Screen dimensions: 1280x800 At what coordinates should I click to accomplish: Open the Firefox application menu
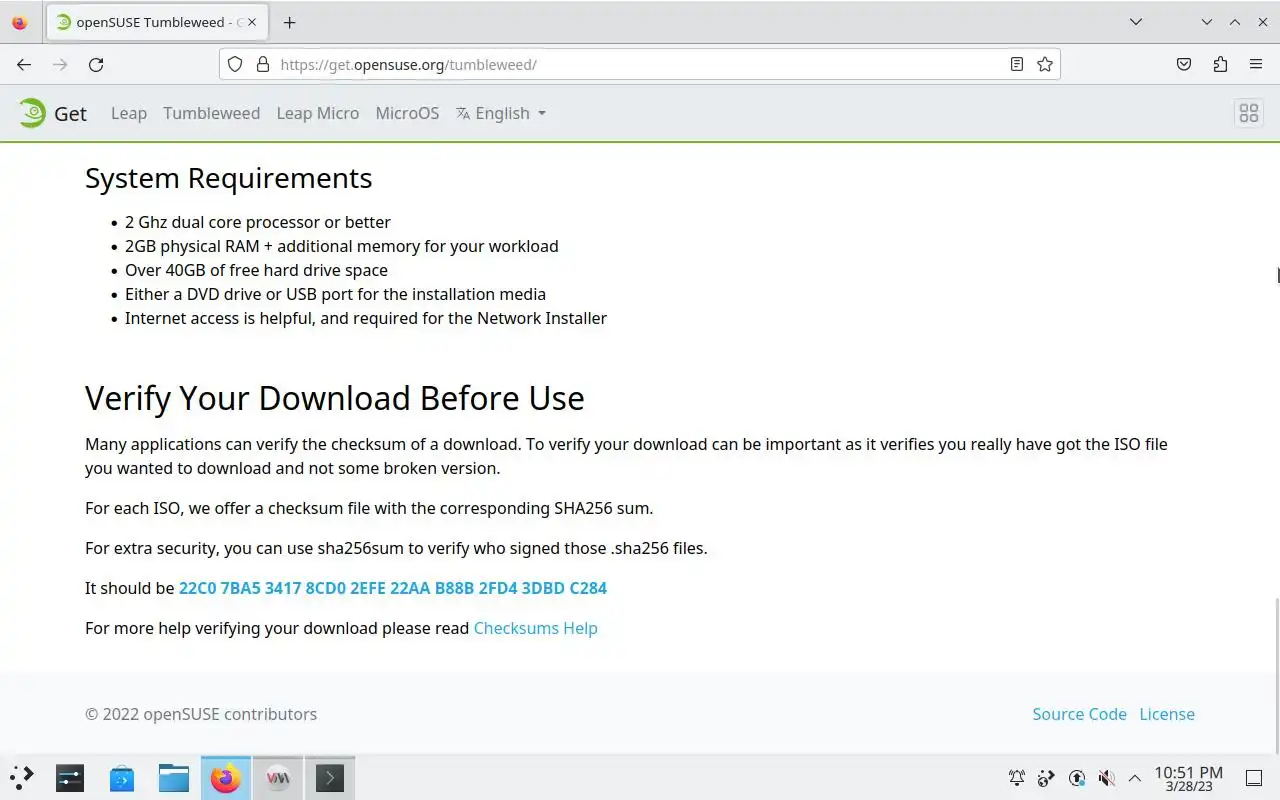coord(1256,64)
